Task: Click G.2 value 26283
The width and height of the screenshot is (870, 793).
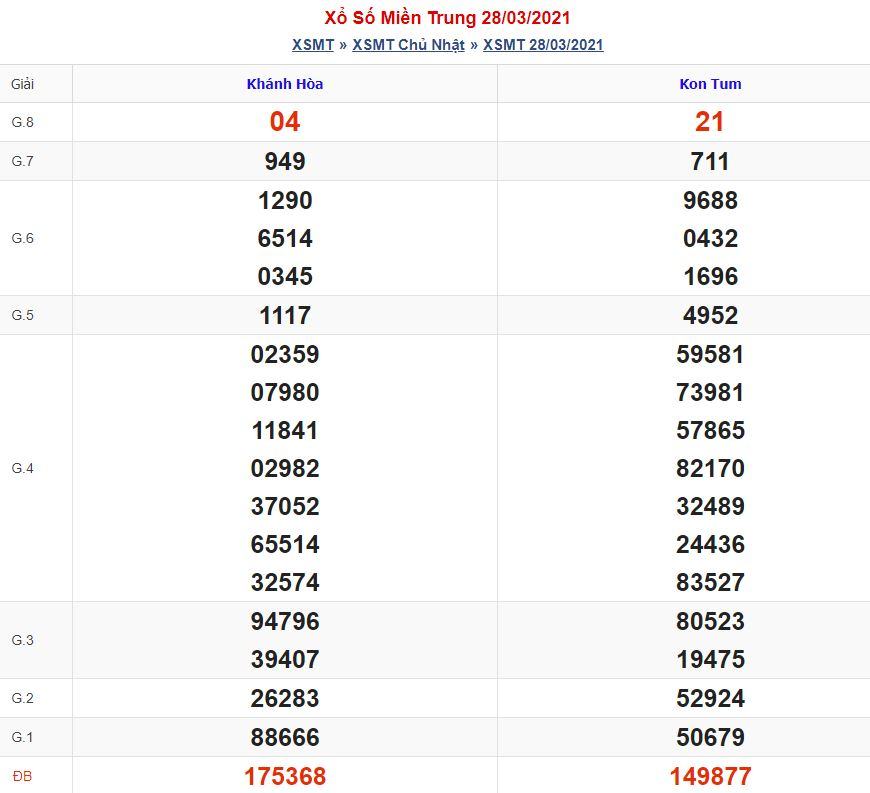Action: point(285,698)
